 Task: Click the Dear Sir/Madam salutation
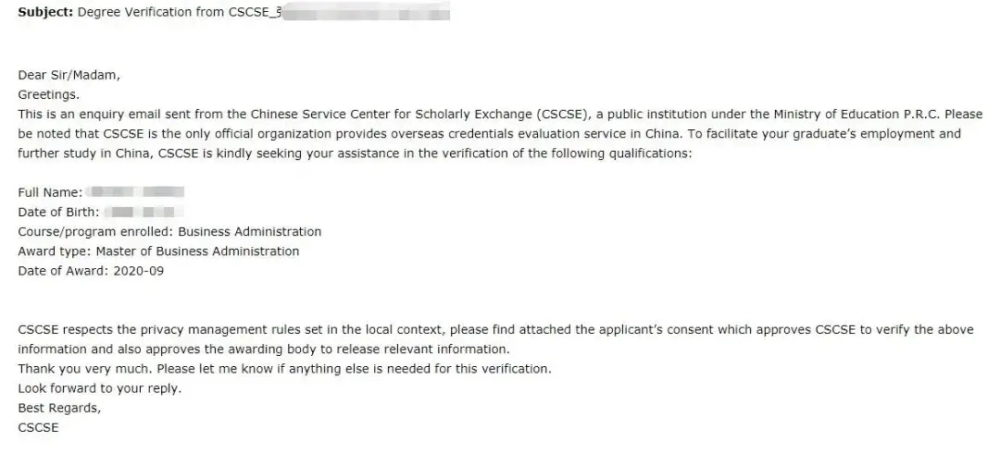pos(69,75)
